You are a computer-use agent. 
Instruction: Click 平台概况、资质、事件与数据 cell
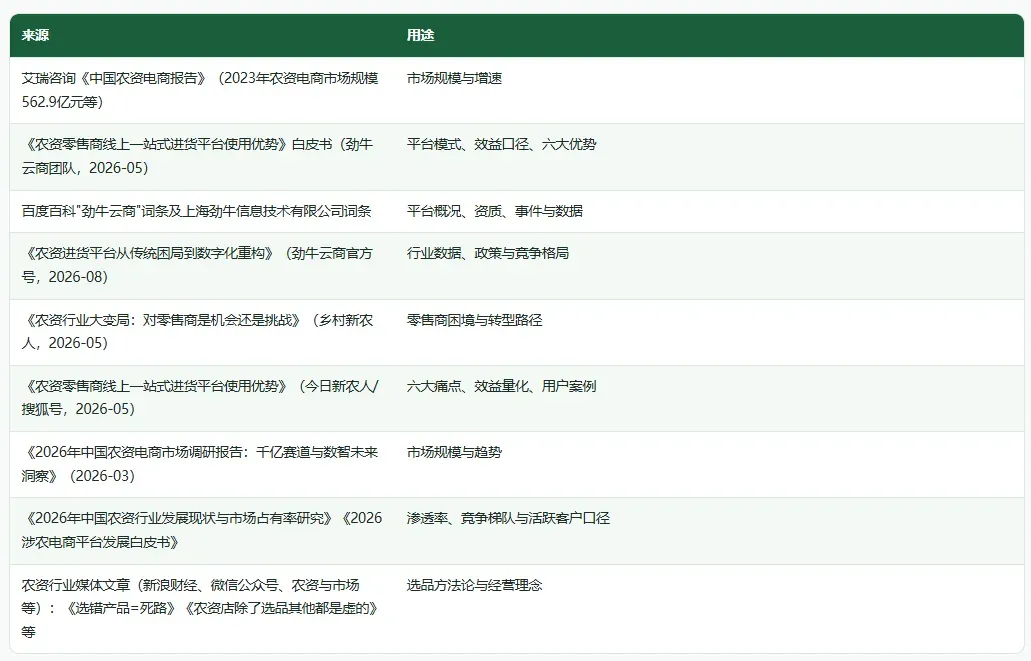[709, 211]
